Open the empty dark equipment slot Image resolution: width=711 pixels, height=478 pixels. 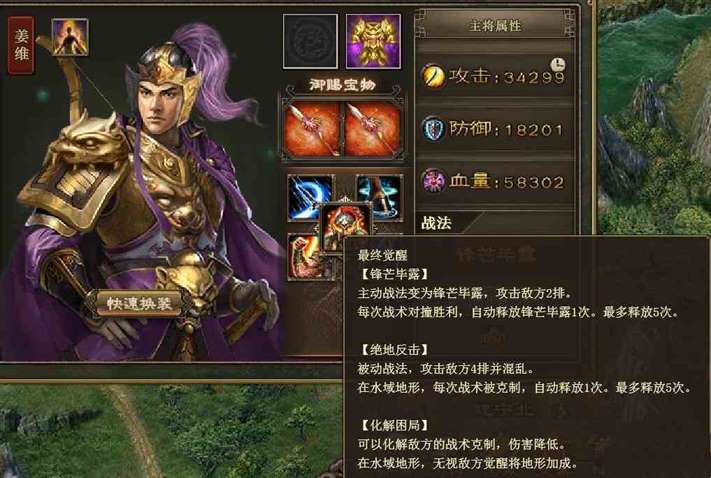click(310, 41)
